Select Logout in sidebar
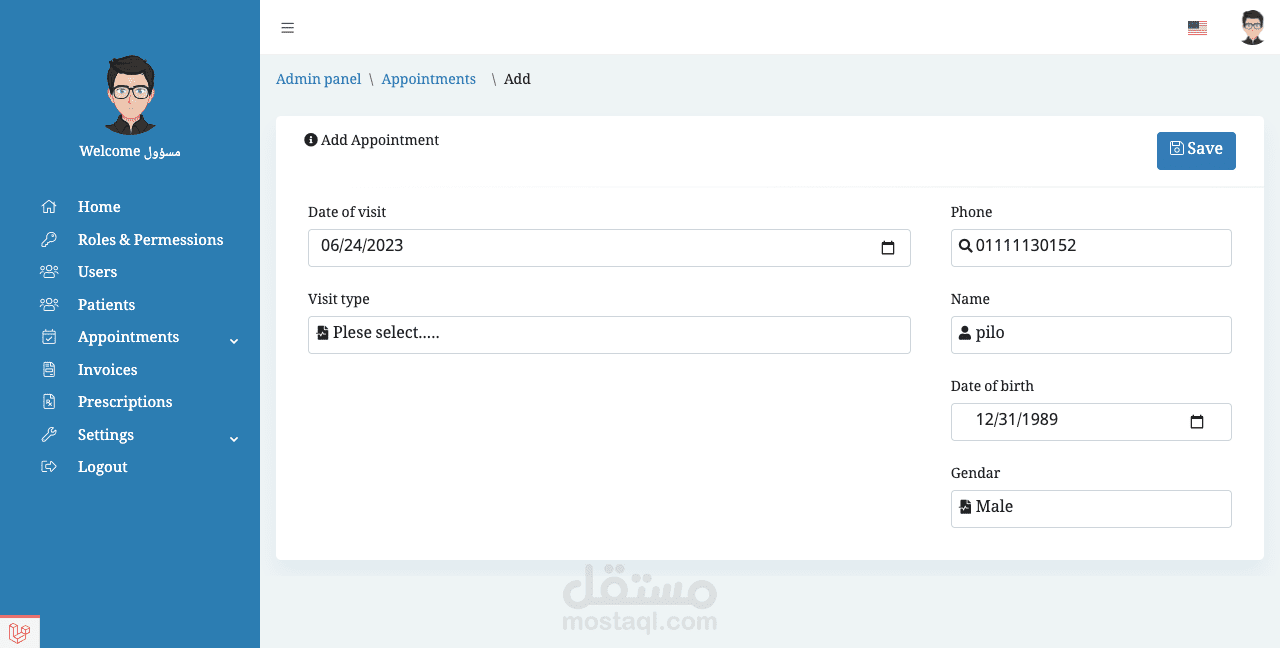 [x=103, y=467]
